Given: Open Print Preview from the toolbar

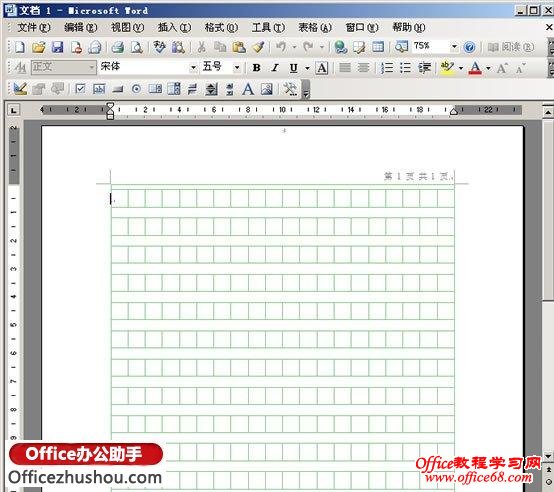Looking at the screenshot, I should (x=136, y=47).
